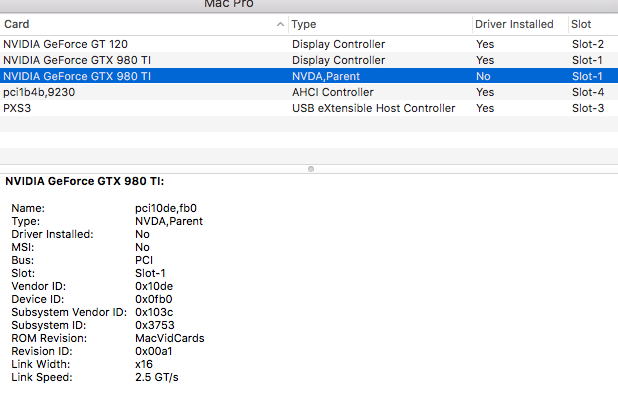The height and width of the screenshot is (396, 618).
Task: Click the detail heading NVIDIA GeForce GTX 980 TI:
Action: [84, 181]
